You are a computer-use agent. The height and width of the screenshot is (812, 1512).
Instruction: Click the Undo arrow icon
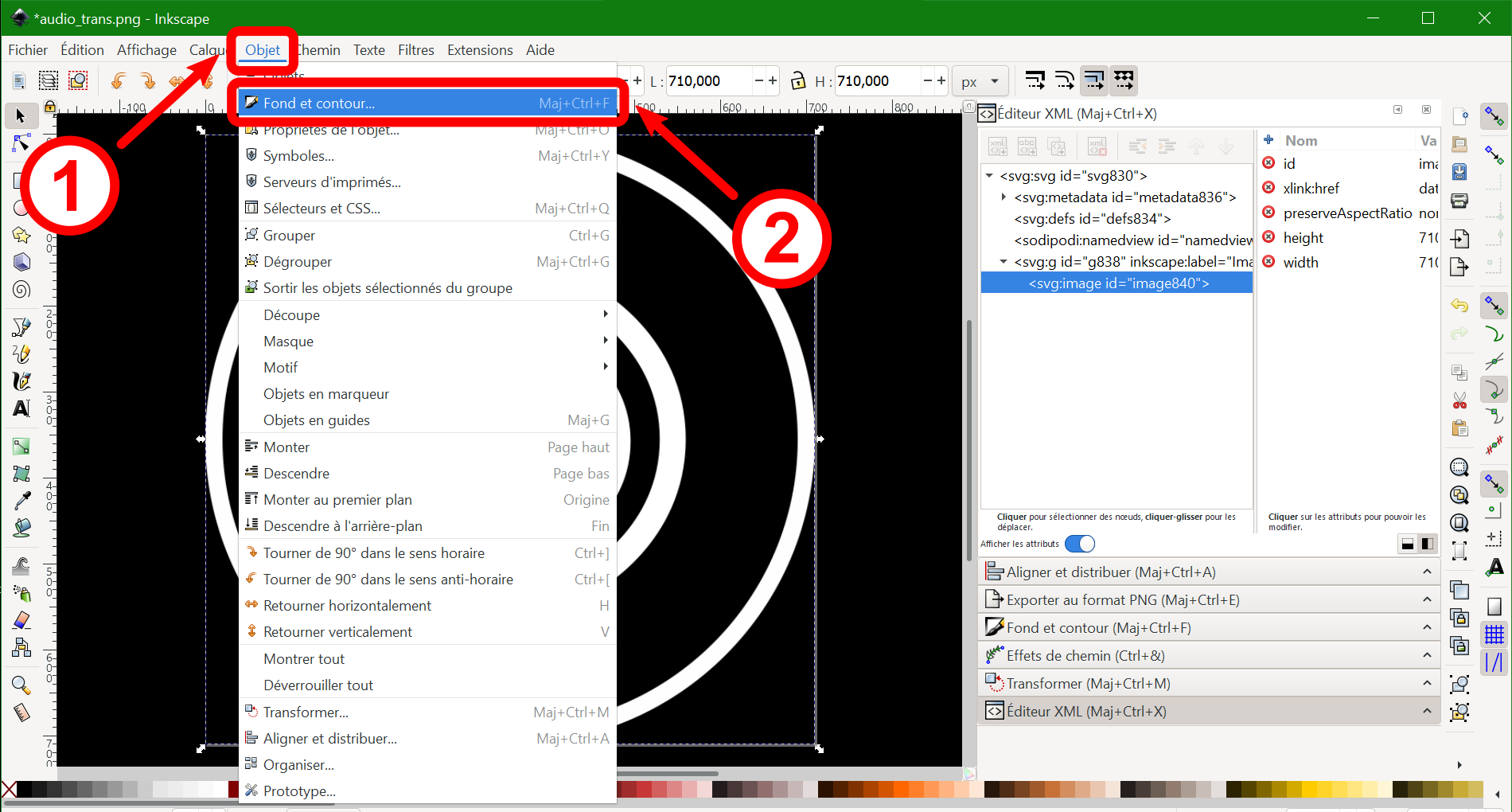[x=1459, y=306]
